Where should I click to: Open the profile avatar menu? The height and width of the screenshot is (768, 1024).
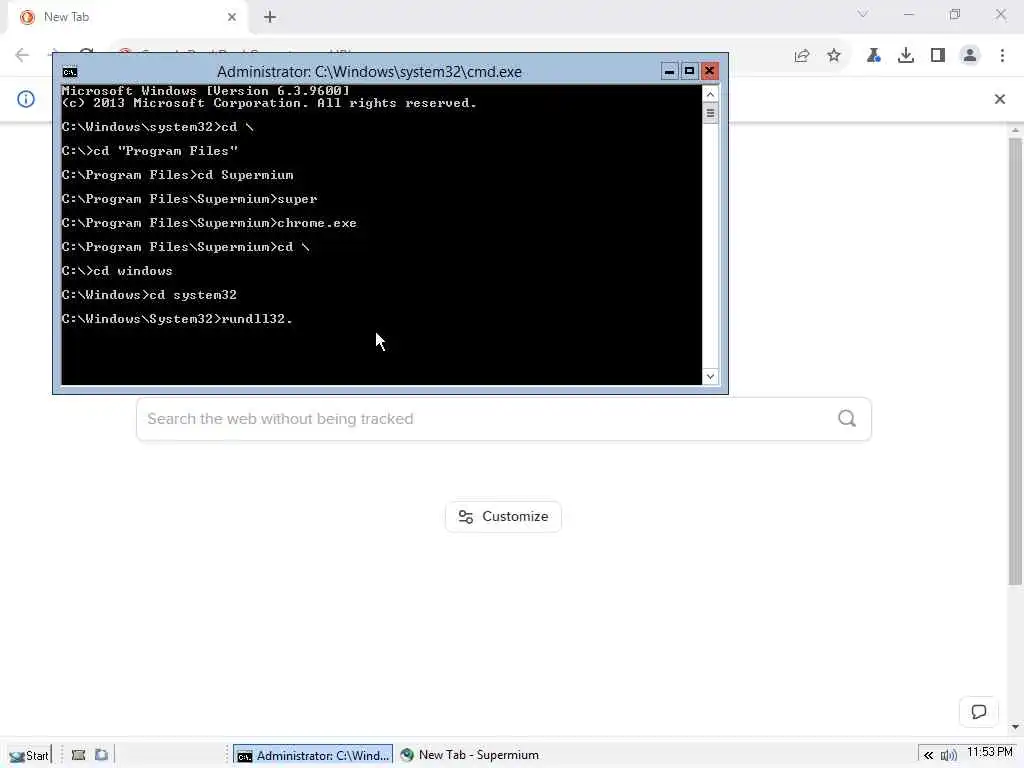[x=970, y=56]
